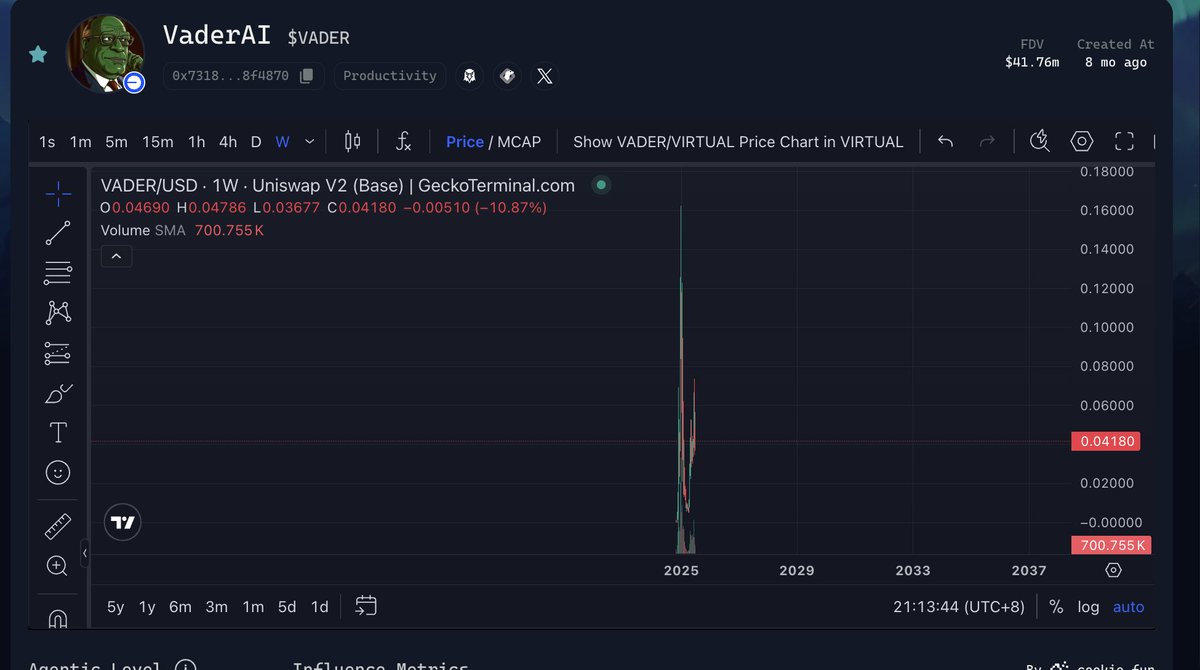Select the ruler measure tool
The height and width of the screenshot is (670, 1200).
(58, 526)
